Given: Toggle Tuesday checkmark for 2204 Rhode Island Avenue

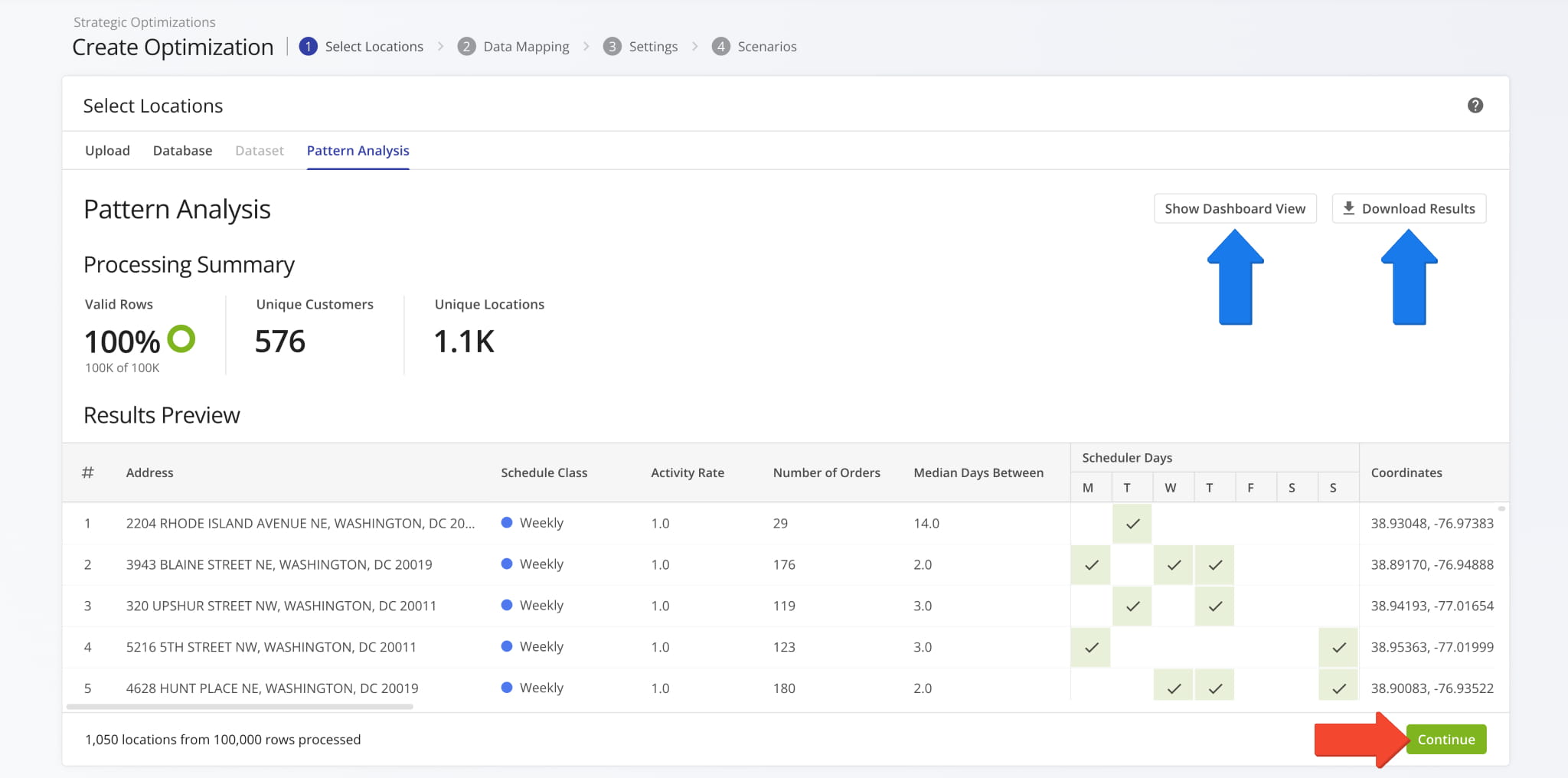Looking at the screenshot, I should (x=1132, y=524).
